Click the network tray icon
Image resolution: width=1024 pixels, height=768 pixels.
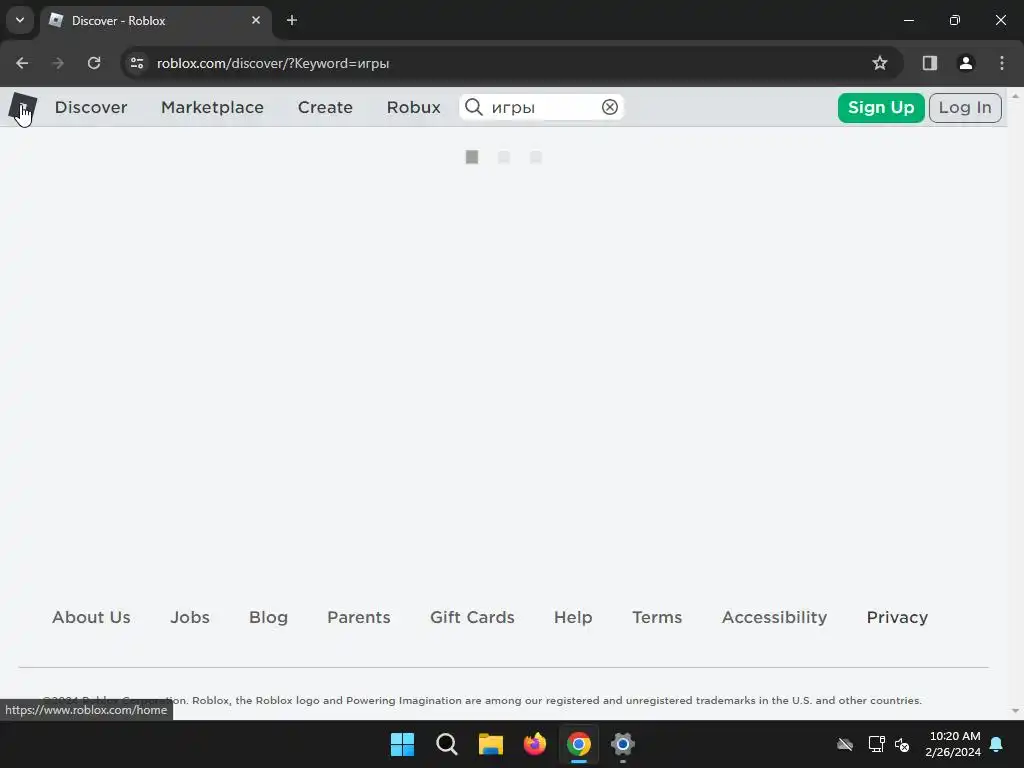pyautogui.click(x=876, y=744)
